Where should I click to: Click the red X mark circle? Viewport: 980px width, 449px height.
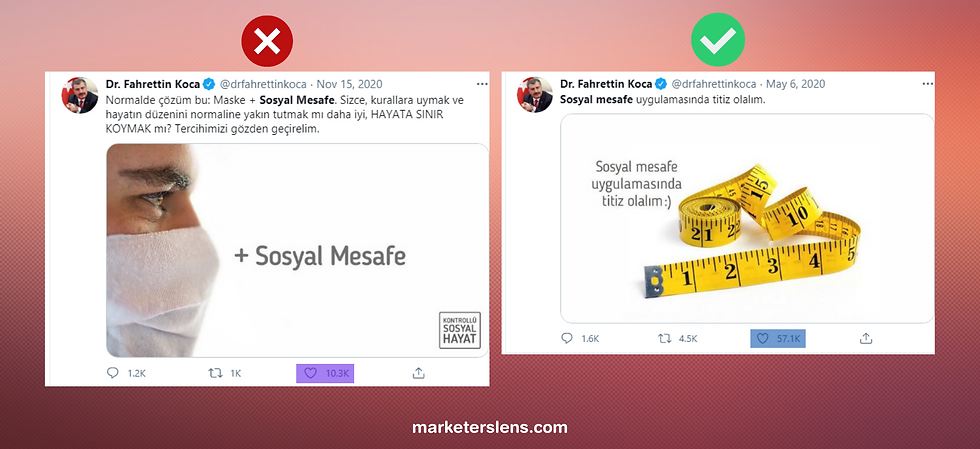pos(268,41)
